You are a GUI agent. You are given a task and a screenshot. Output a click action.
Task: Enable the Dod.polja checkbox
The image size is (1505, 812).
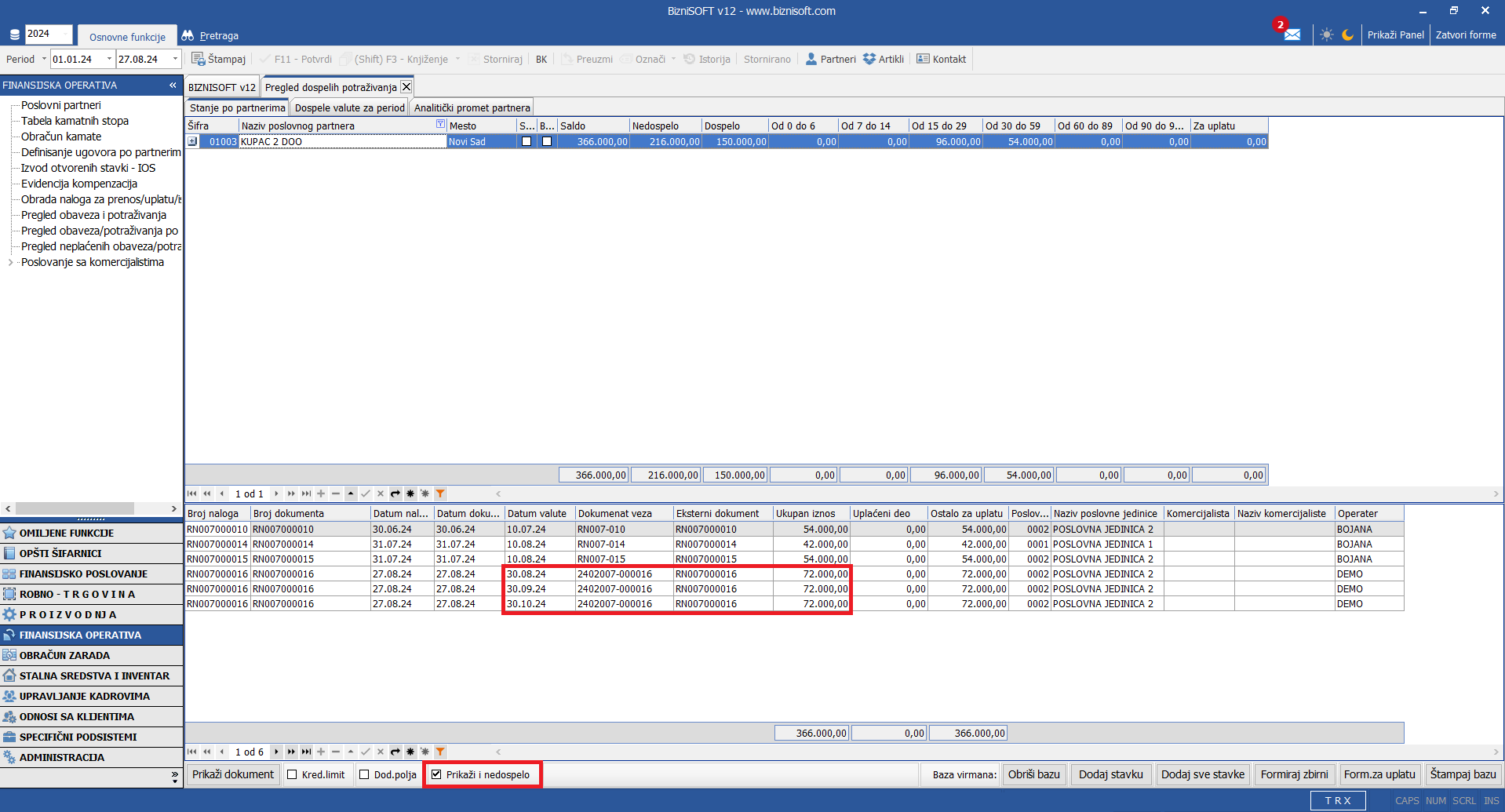[x=364, y=774]
